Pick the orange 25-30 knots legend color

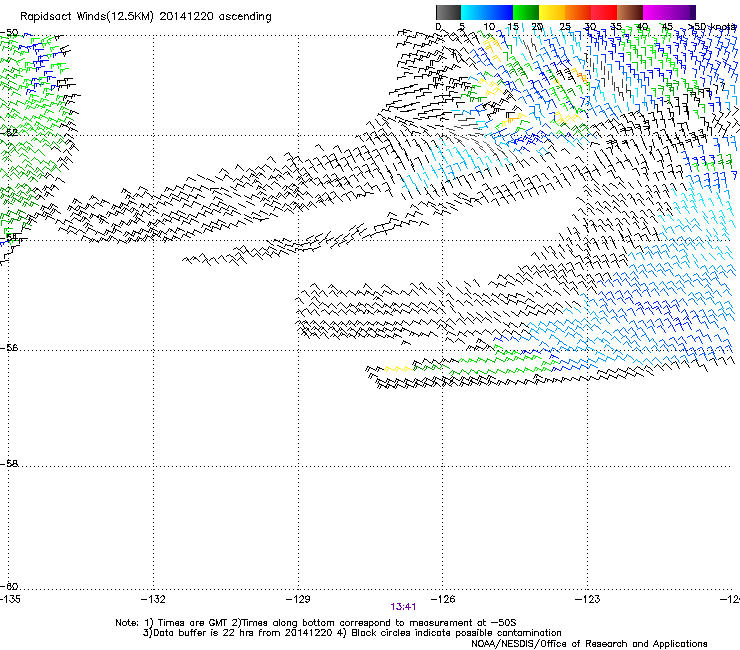[x=578, y=12]
